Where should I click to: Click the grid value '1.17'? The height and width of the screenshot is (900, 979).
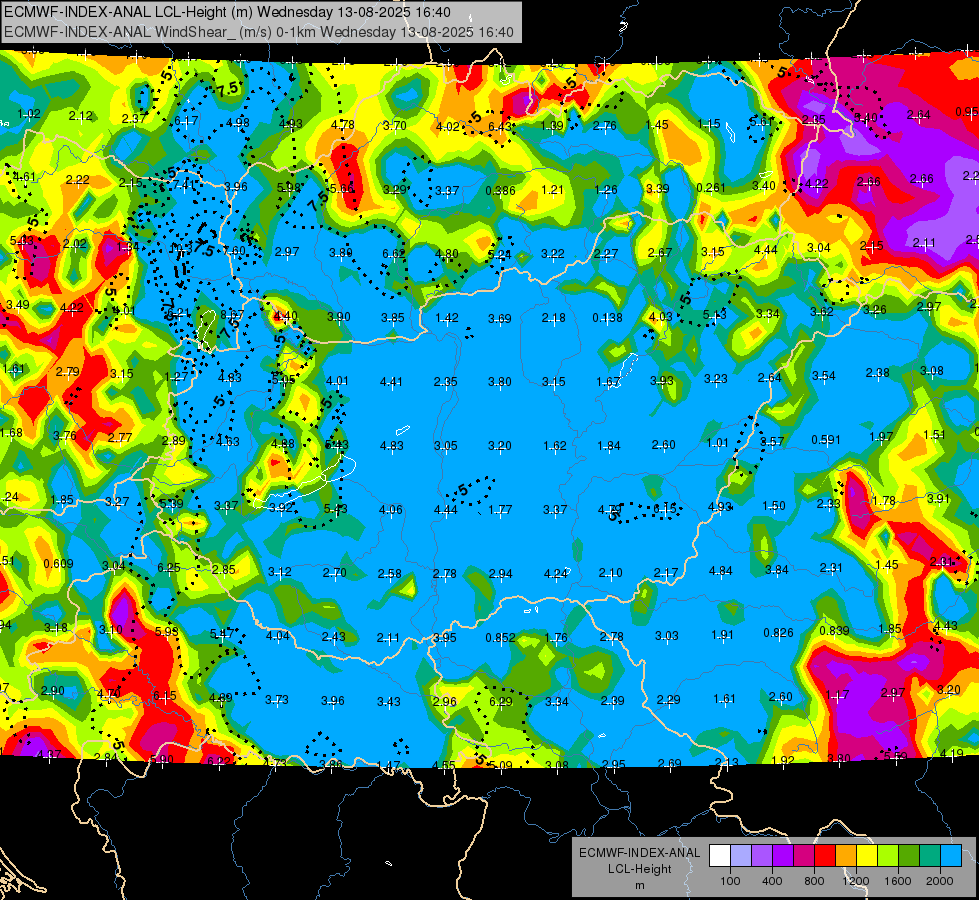837,694
